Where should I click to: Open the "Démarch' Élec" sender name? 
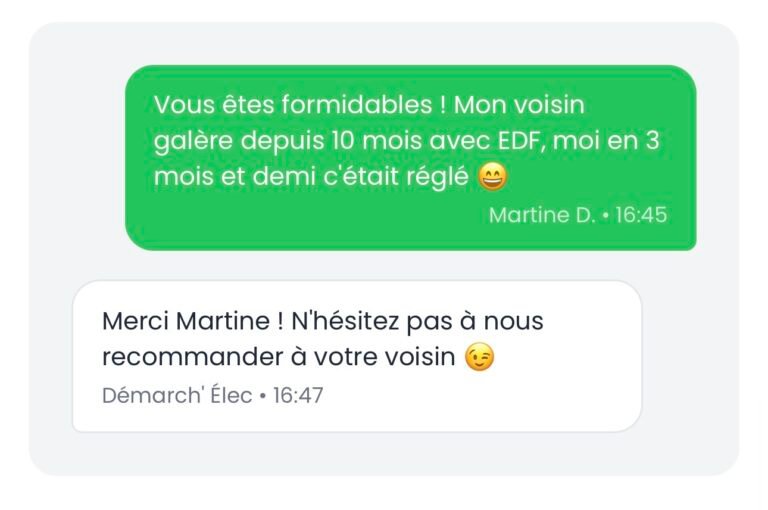(177, 395)
